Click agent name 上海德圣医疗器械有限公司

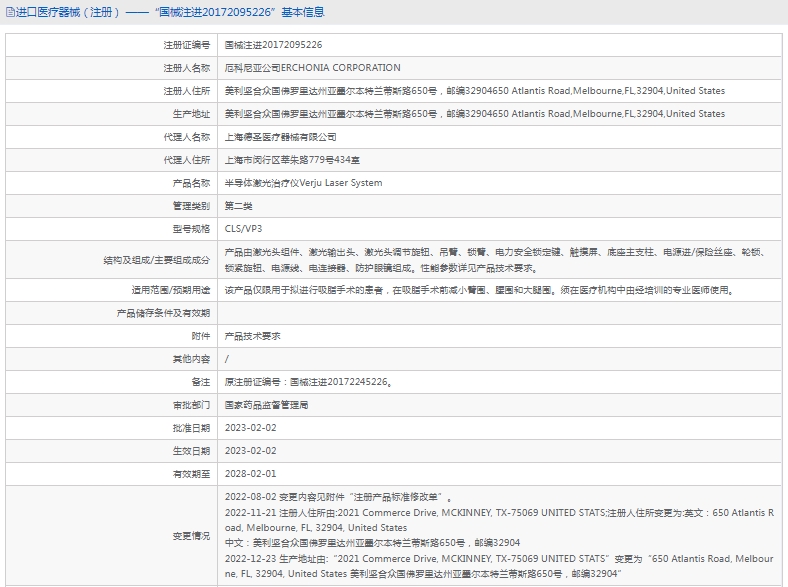[x=280, y=137]
